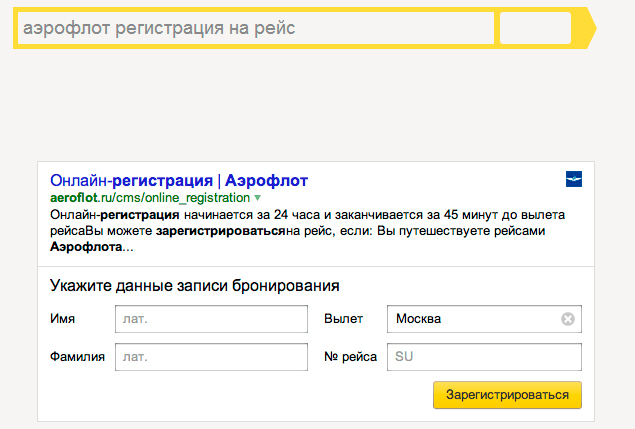
Task: Focus the Фамилия input field
Action: click(x=211, y=357)
